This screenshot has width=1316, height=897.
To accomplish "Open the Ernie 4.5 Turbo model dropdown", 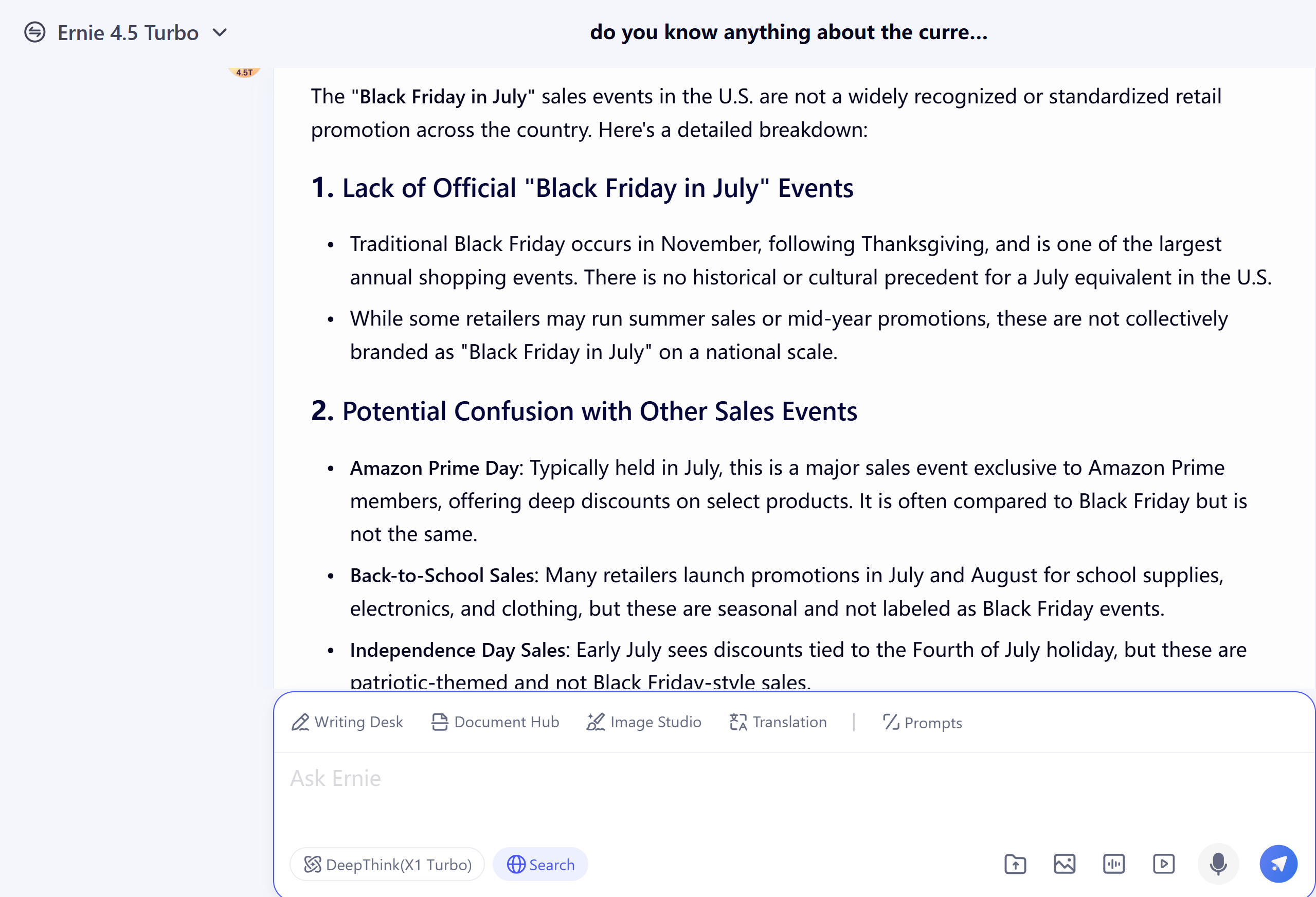I will (128, 33).
